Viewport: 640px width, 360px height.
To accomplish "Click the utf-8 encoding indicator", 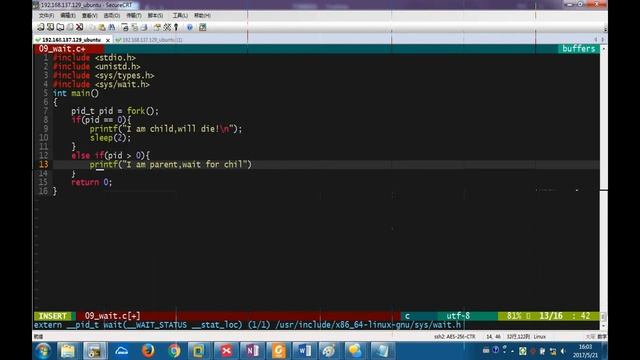I will point(458,316).
